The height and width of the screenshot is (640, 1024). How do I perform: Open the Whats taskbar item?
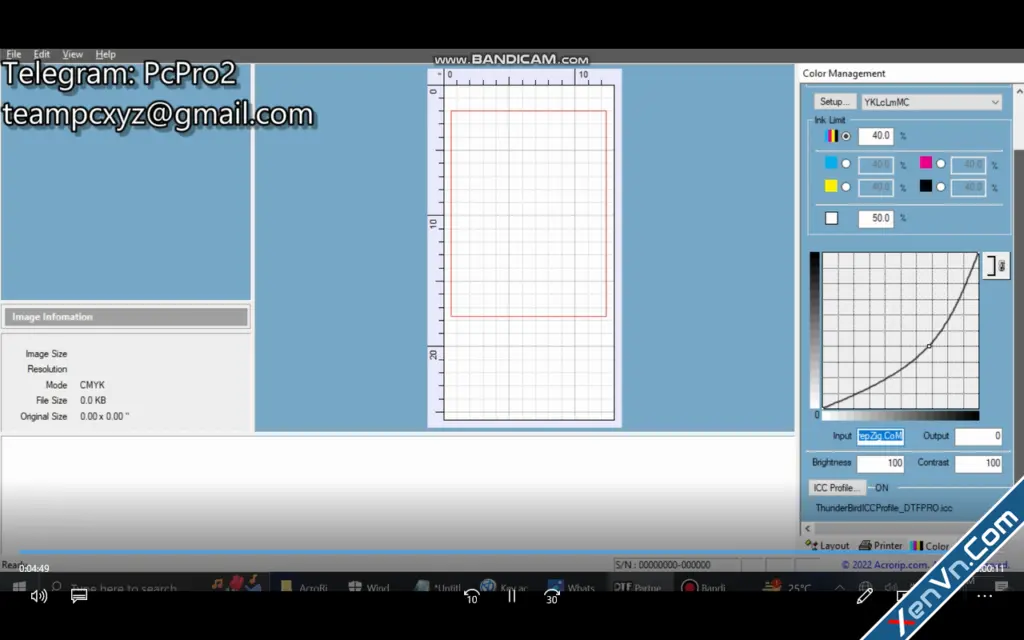[571, 588]
